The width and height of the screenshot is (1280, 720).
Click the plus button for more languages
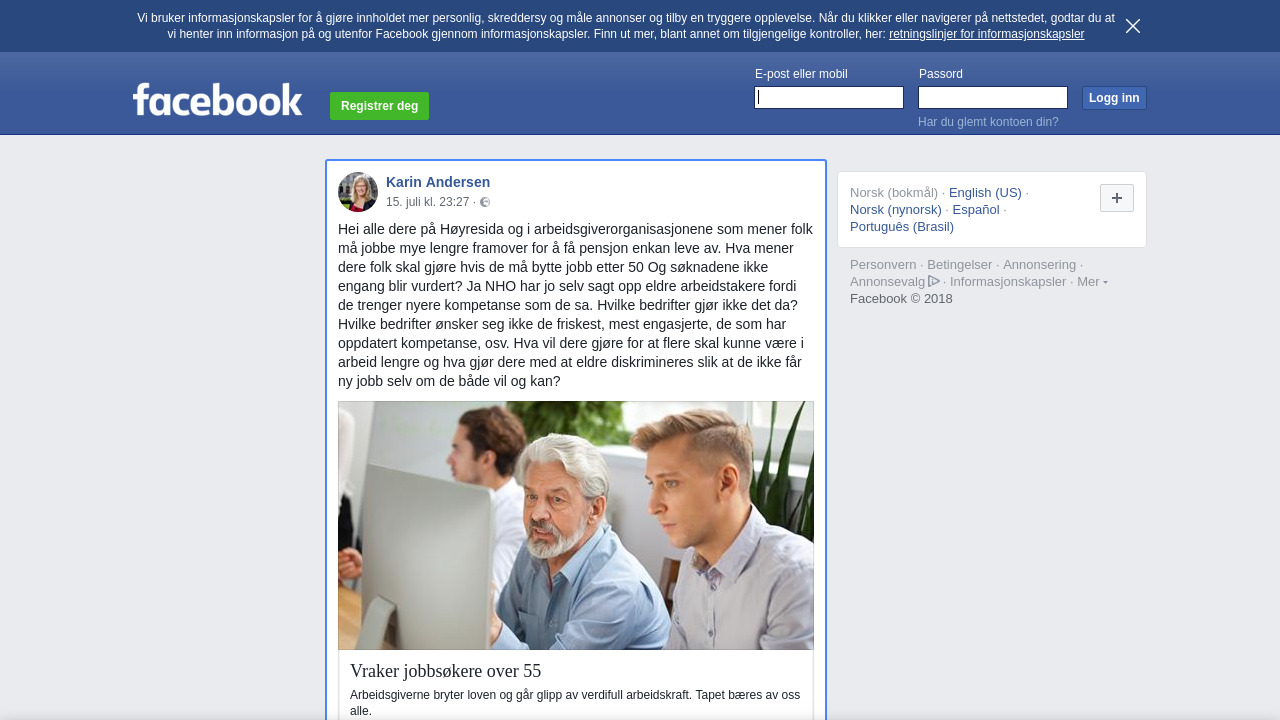1117,198
